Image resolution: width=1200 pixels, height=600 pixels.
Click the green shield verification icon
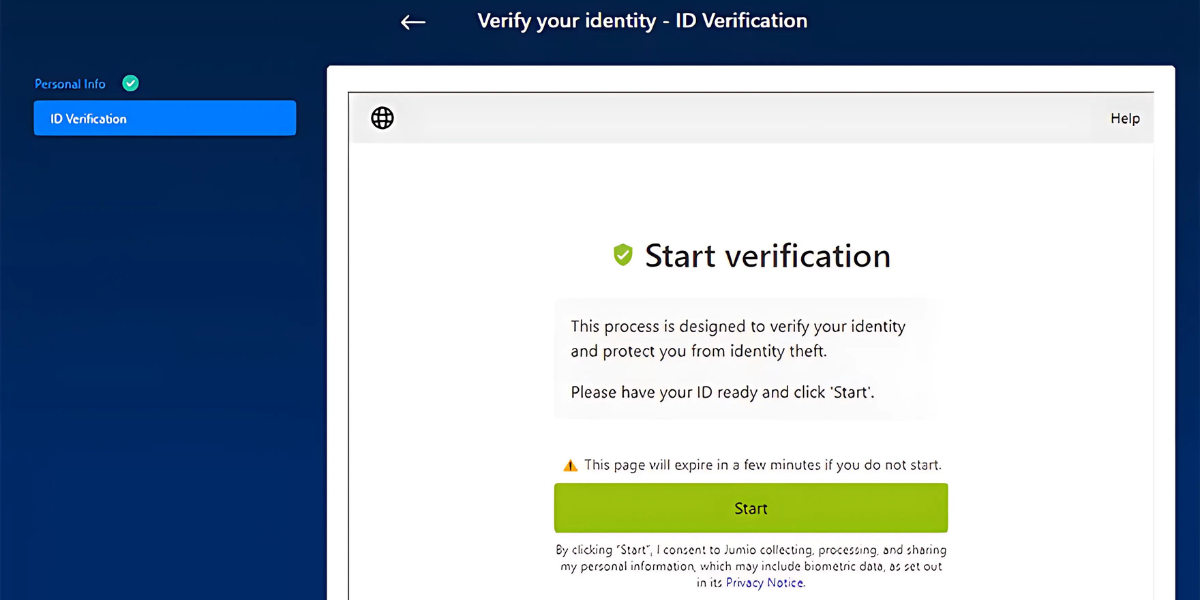click(x=623, y=256)
